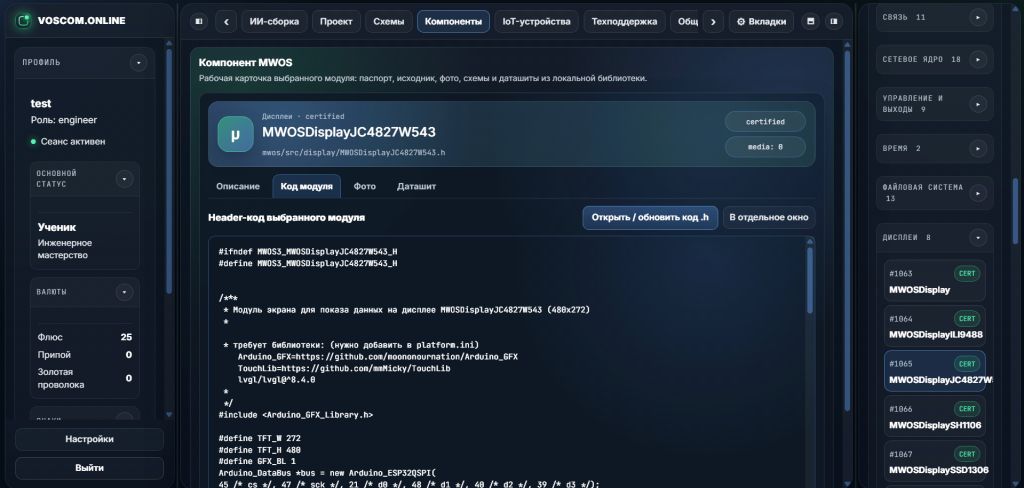
Task: Click Открыть / обновить код .h button
Action: (x=650, y=218)
